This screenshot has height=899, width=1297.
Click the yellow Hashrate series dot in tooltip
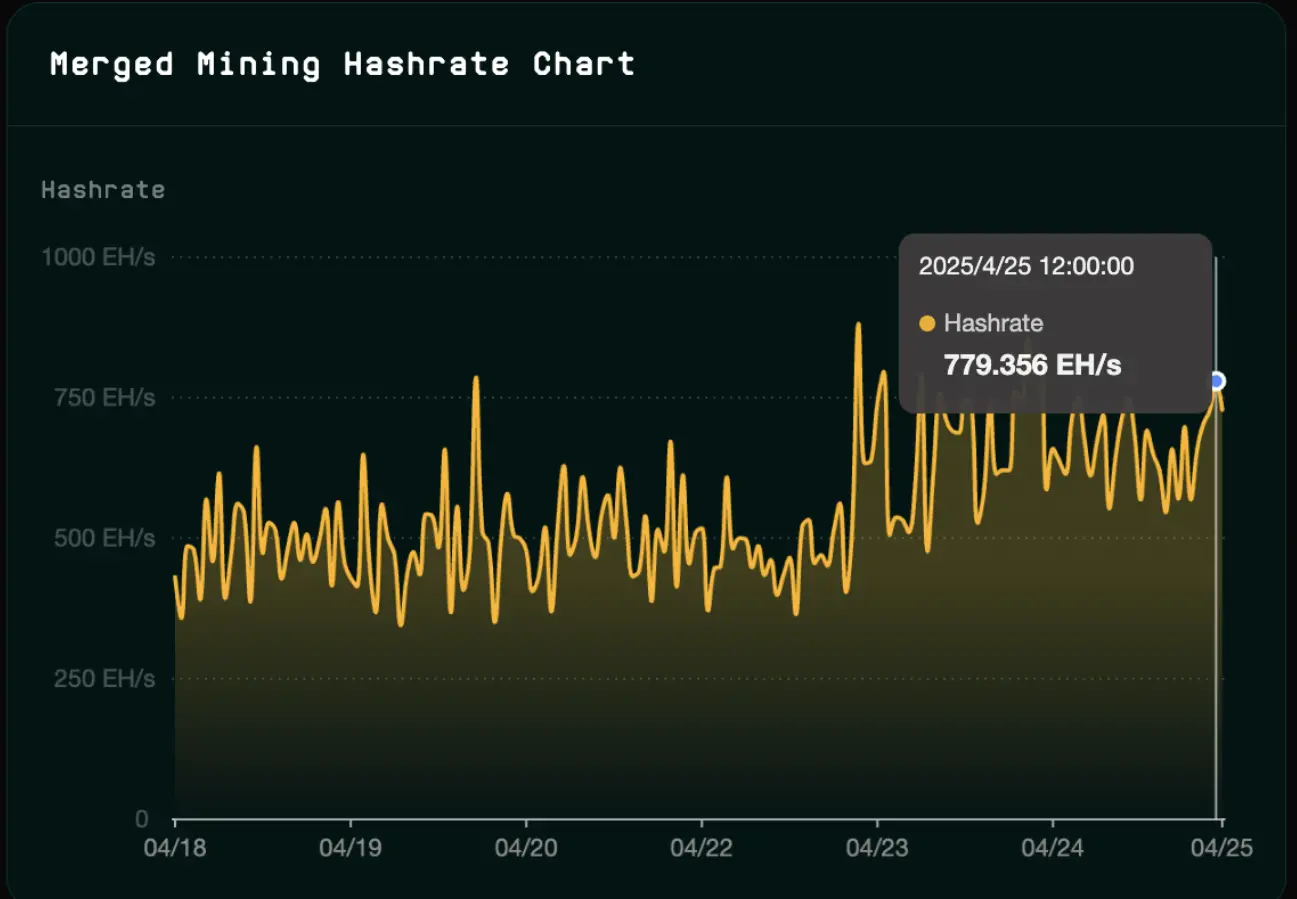[x=927, y=324]
